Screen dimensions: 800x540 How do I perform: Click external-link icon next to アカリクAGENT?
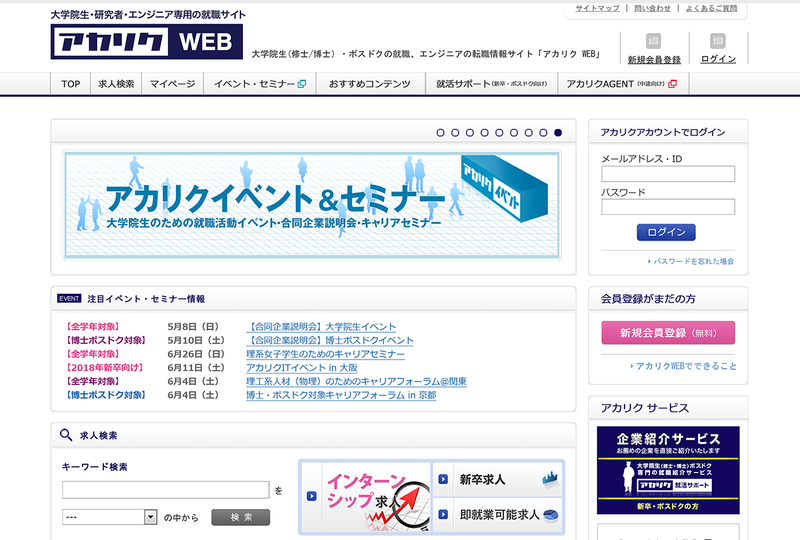pos(672,84)
